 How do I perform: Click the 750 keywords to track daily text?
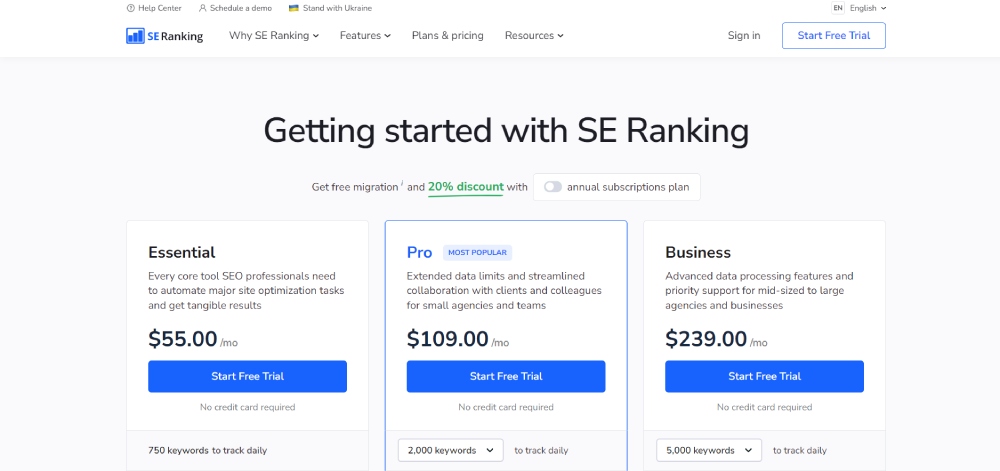207,450
